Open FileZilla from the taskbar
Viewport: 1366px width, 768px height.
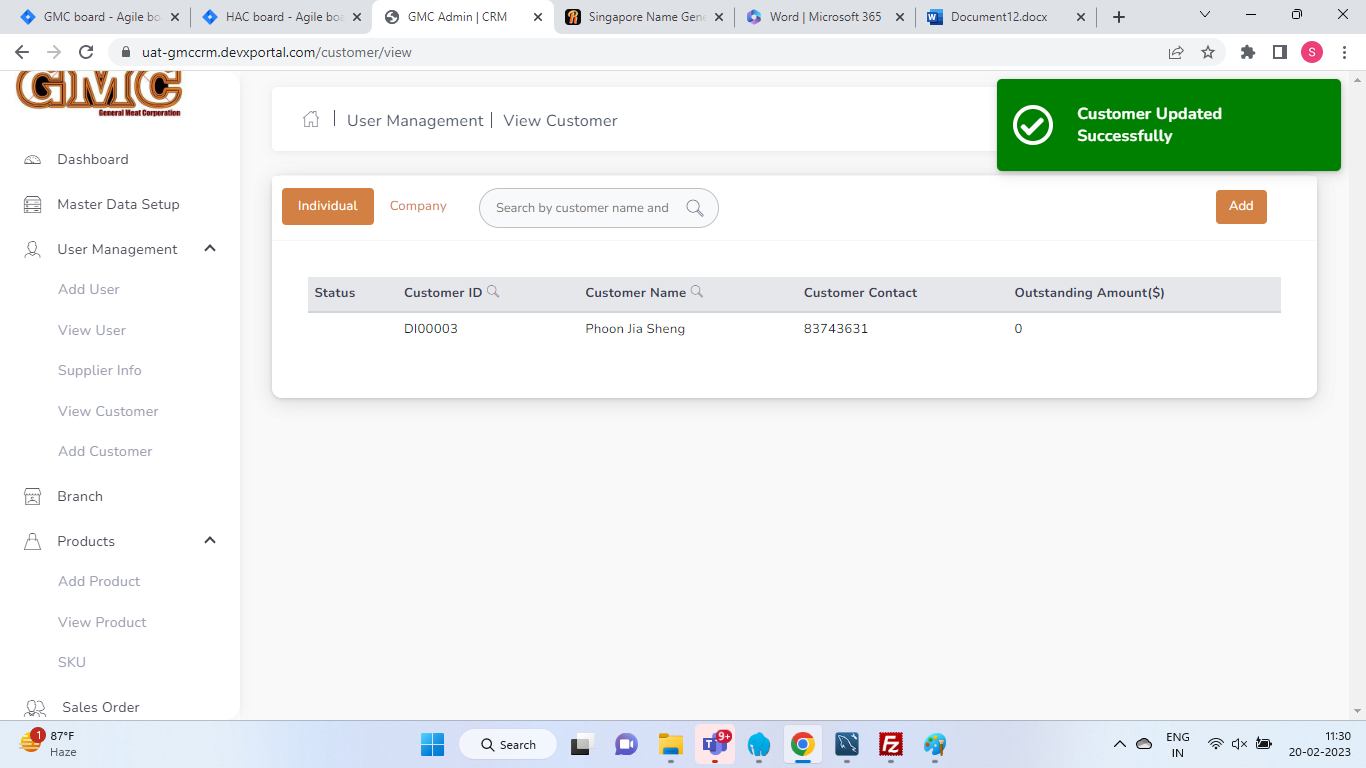tap(890, 745)
